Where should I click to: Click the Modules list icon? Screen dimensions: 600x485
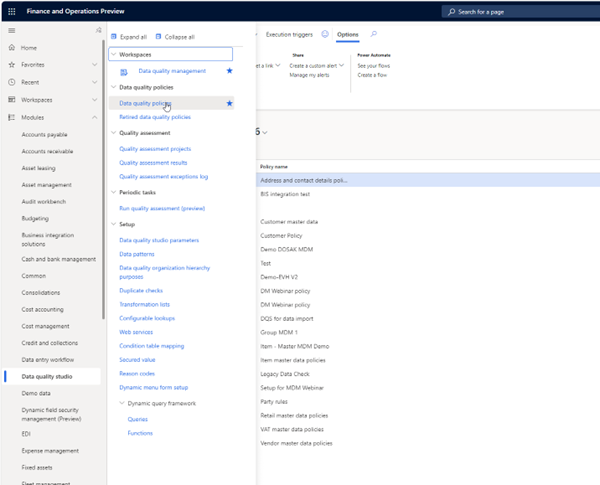(12, 117)
